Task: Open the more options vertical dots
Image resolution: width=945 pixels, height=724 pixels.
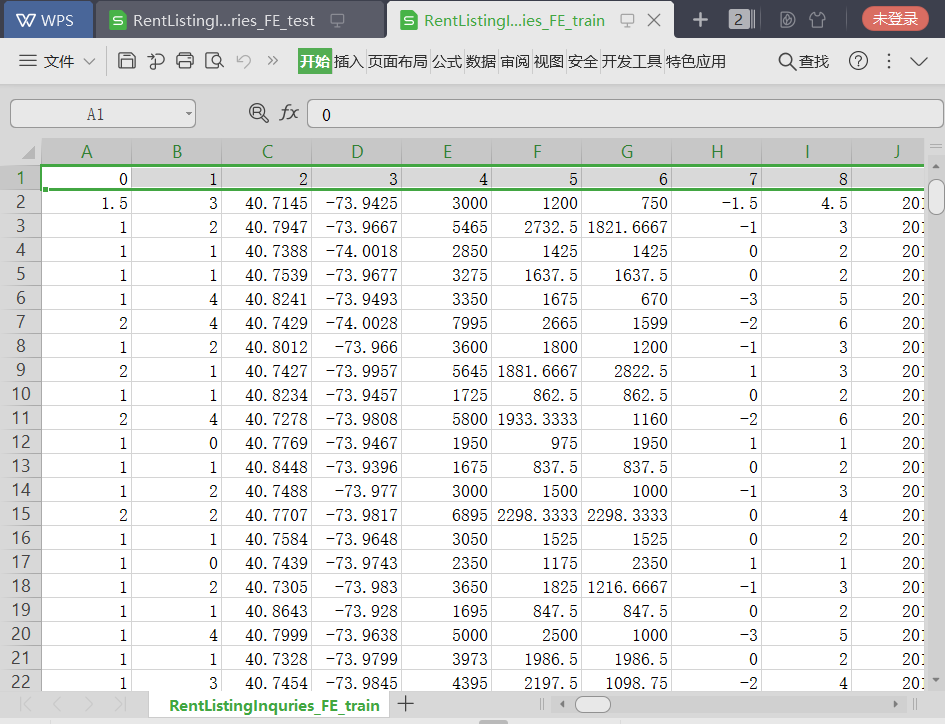Action: pos(889,61)
